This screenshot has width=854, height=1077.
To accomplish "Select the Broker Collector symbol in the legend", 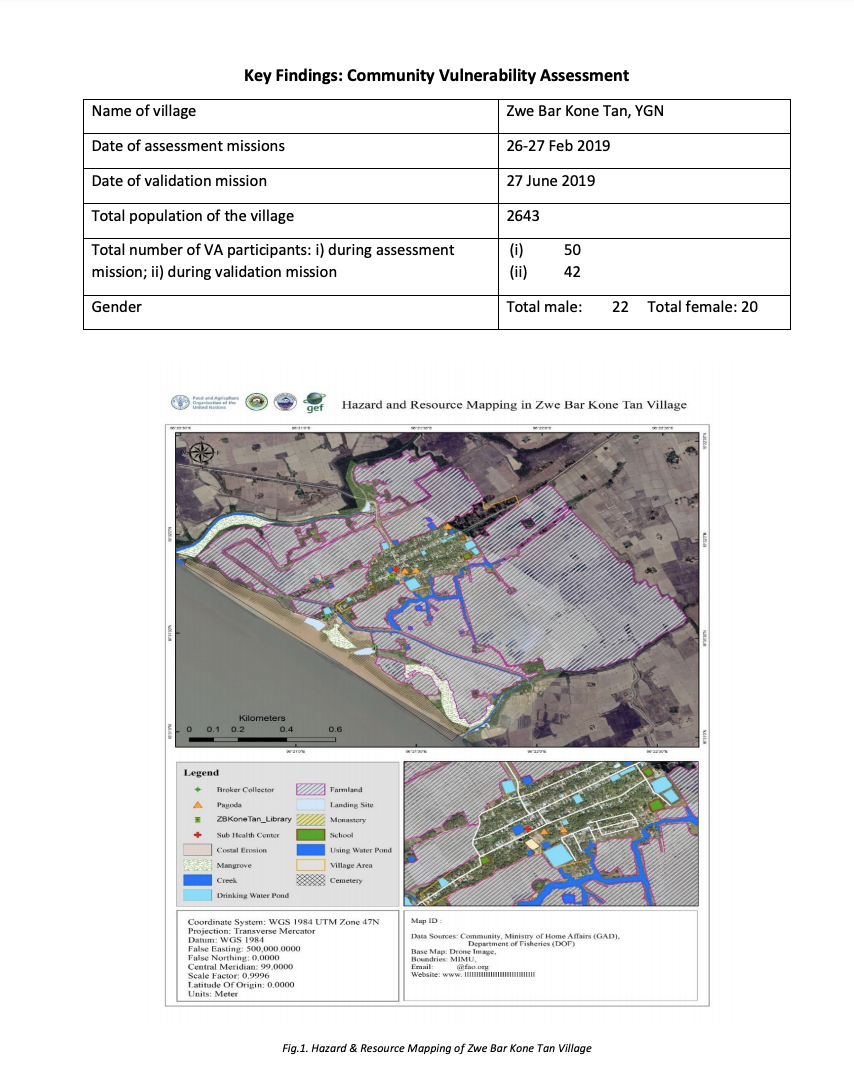I will coord(197,790).
